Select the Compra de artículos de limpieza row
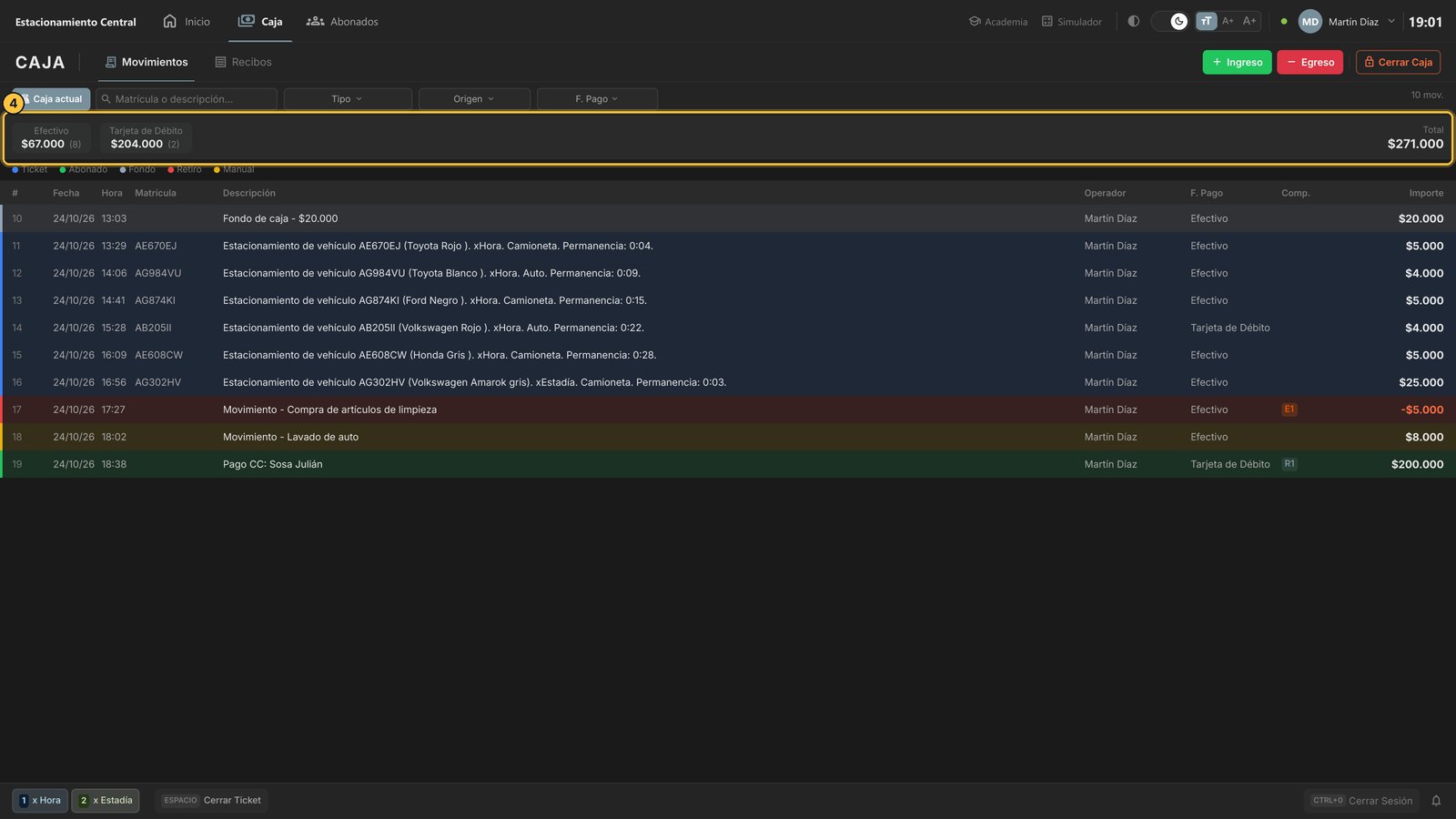 728,409
